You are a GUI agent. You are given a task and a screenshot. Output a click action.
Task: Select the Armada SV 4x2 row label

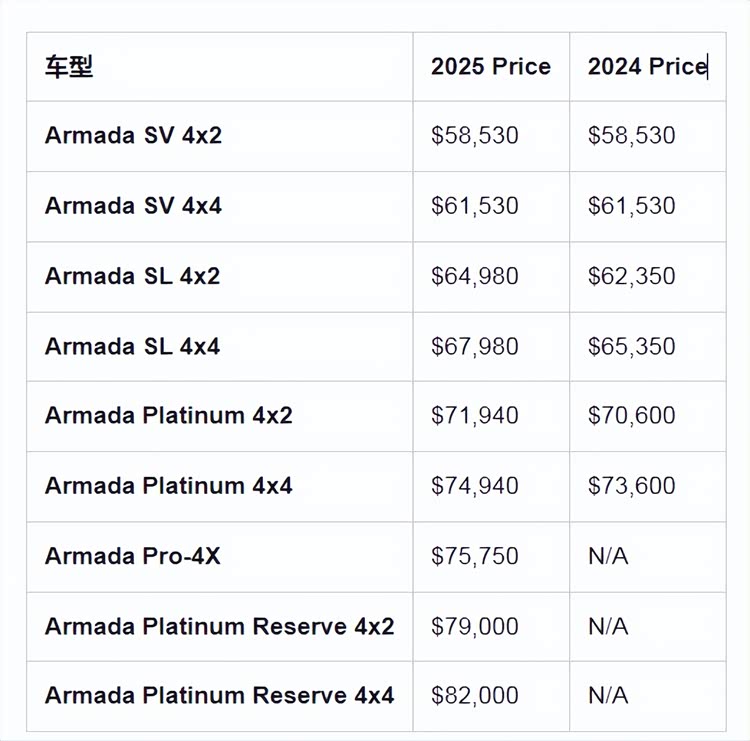point(133,136)
